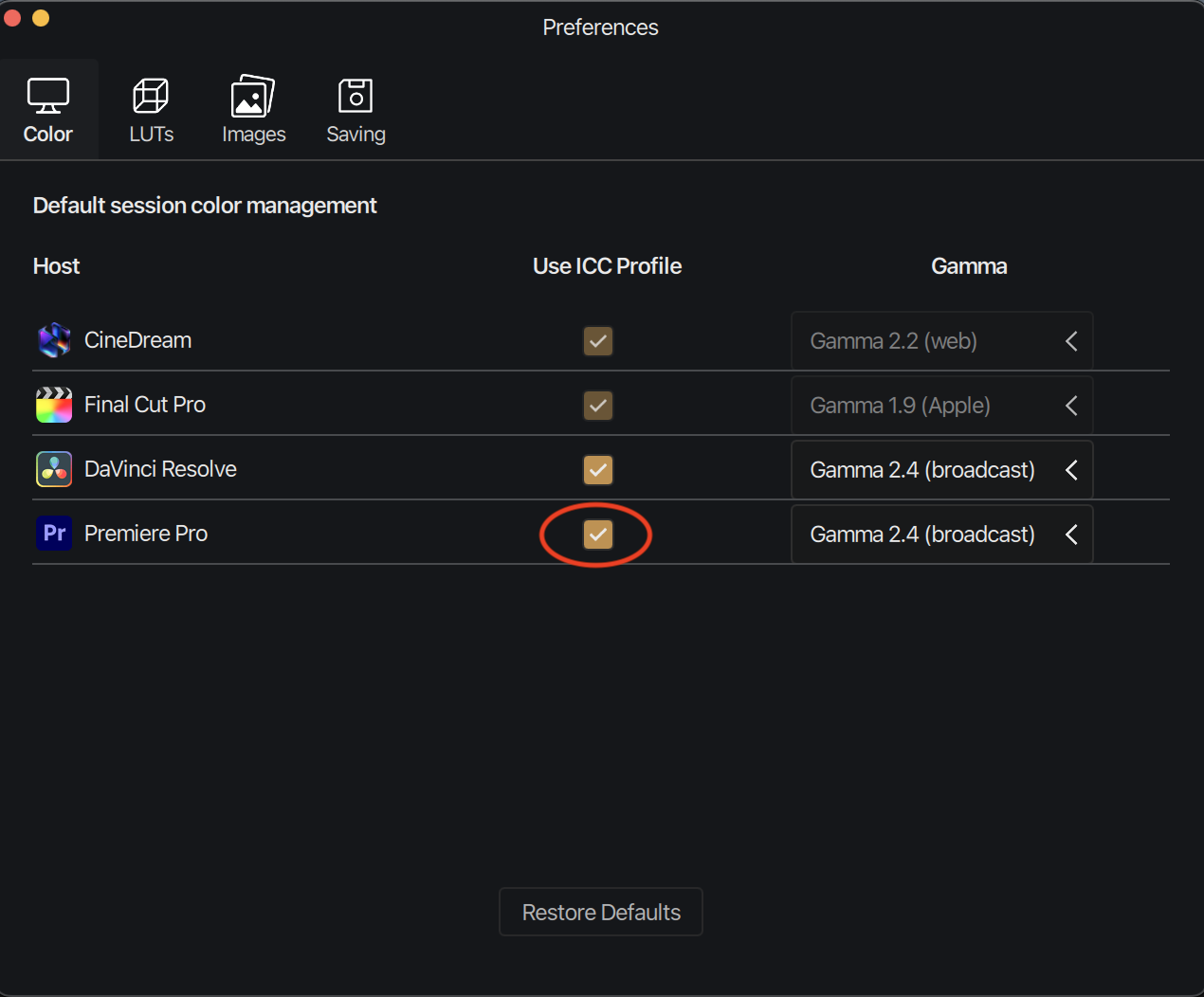Image resolution: width=1204 pixels, height=997 pixels.
Task: Click the CineDream app icon
Action: (54, 340)
